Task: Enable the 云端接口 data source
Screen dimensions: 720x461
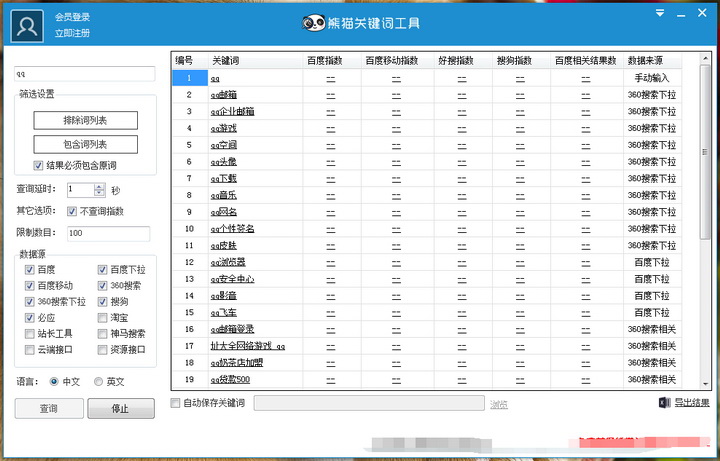Action: click(x=30, y=350)
